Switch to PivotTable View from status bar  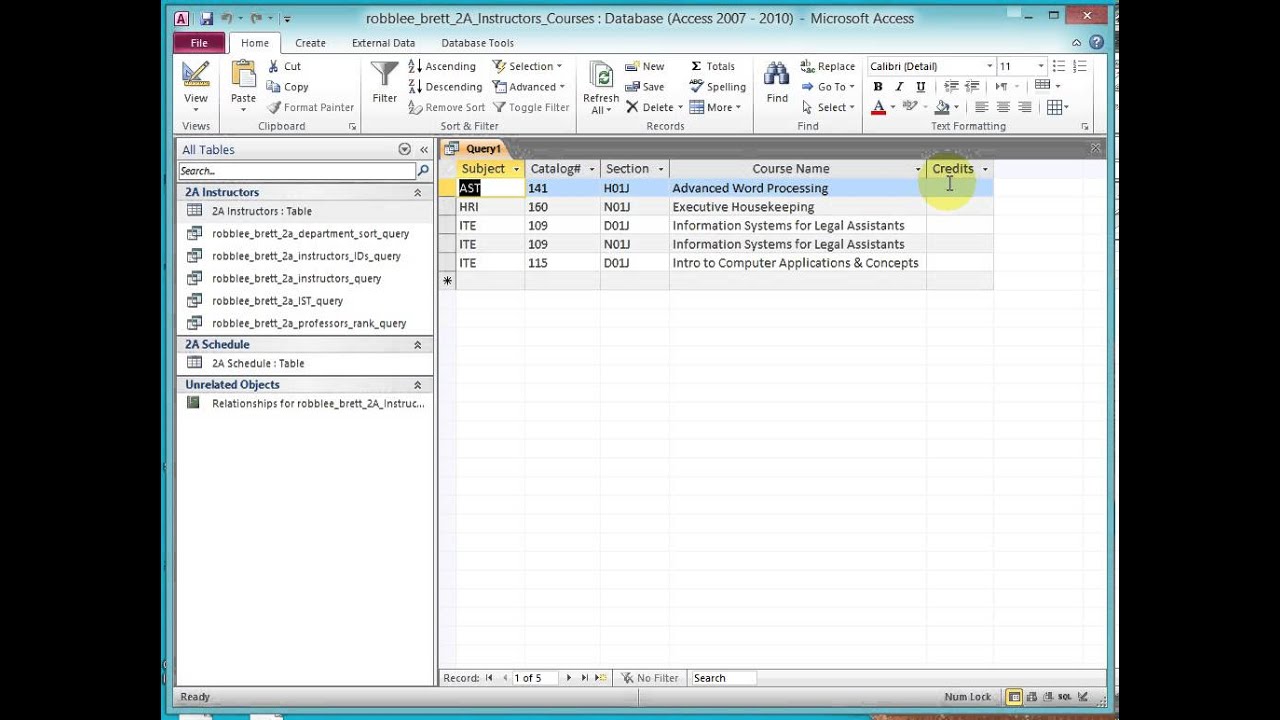point(1031,697)
